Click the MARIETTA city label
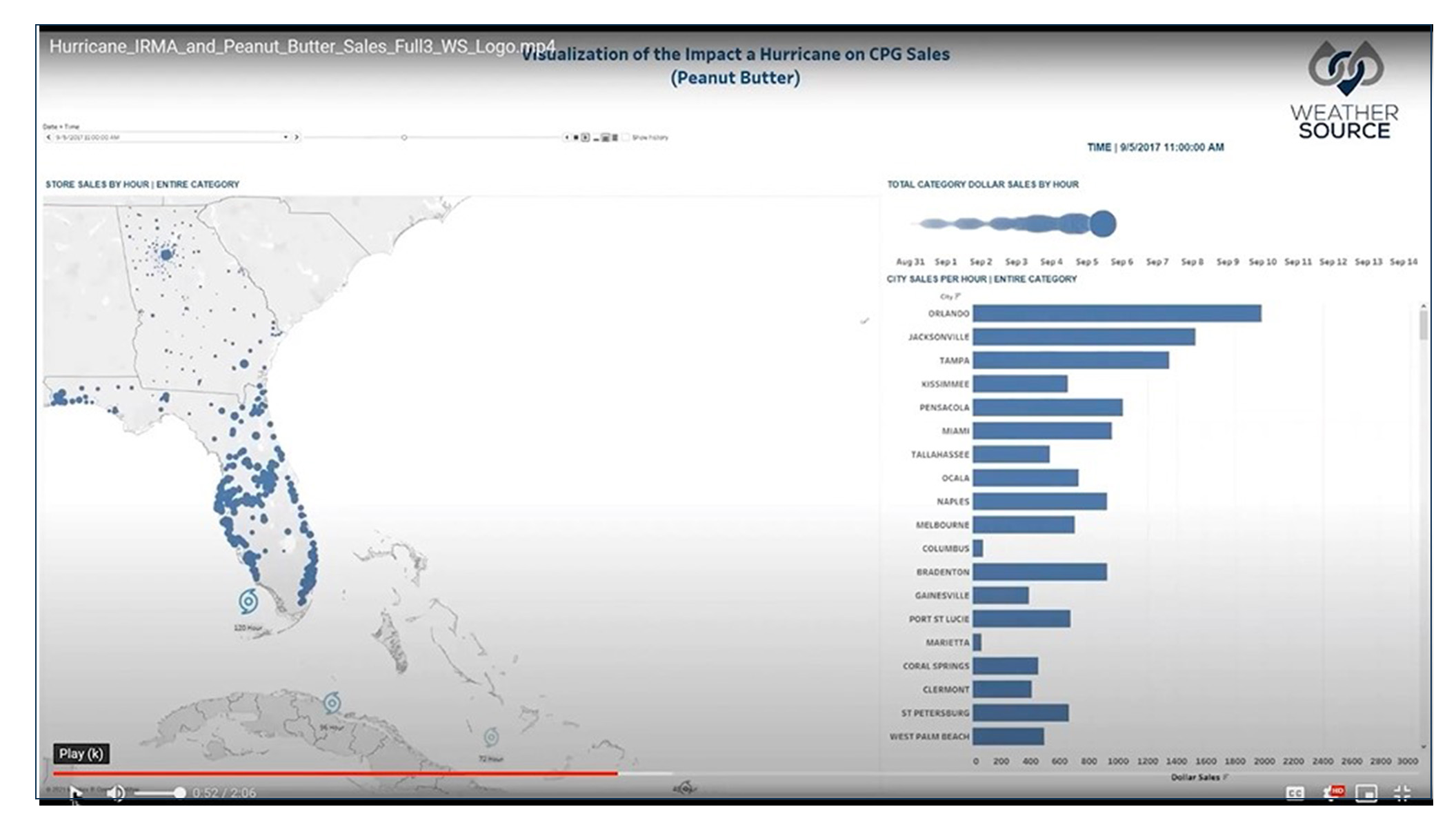Image resolution: width=1456 pixels, height=827 pixels. [947, 642]
